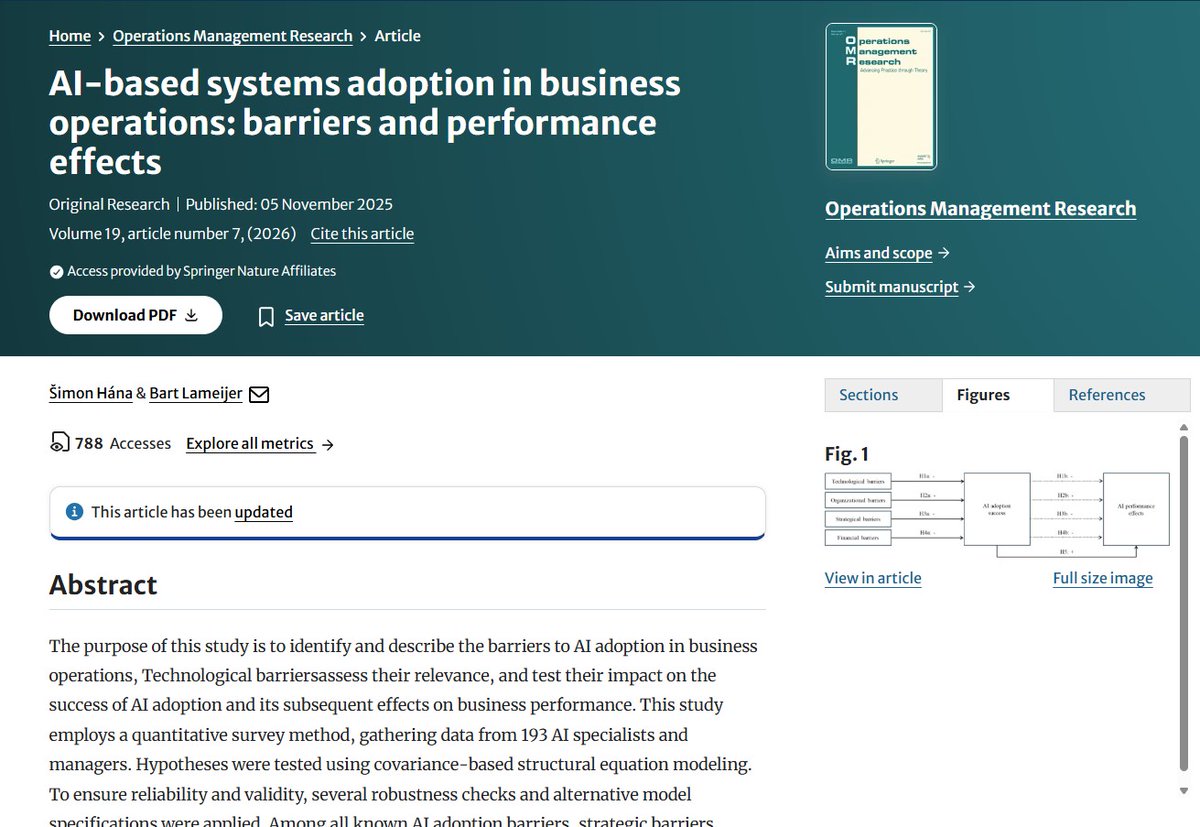The height and width of the screenshot is (827, 1200).
Task: Click the 'Published: 05 November 2025' text
Action: (289, 204)
